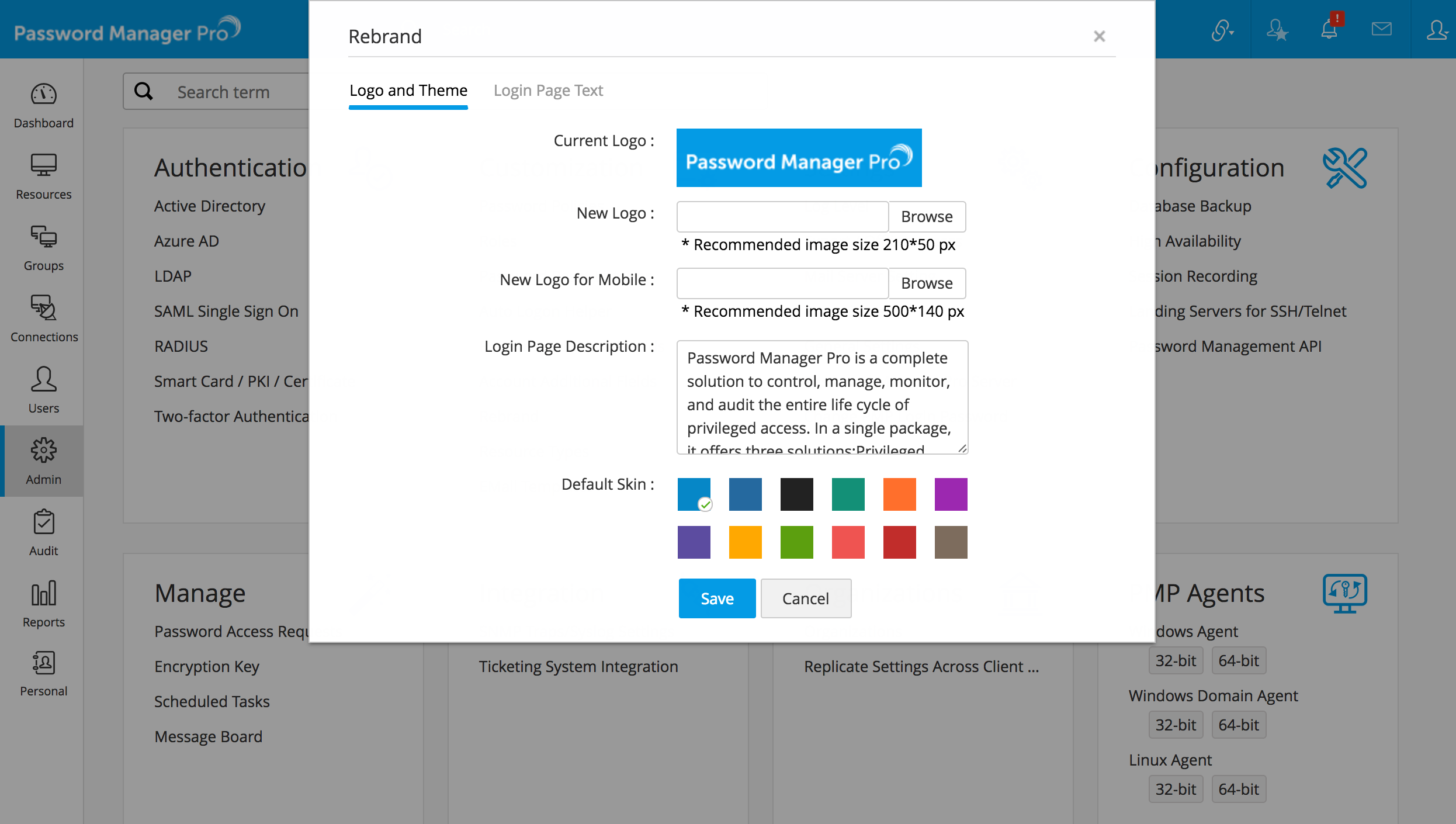
Task: Pick the black default skin color
Action: coord(796,494)
